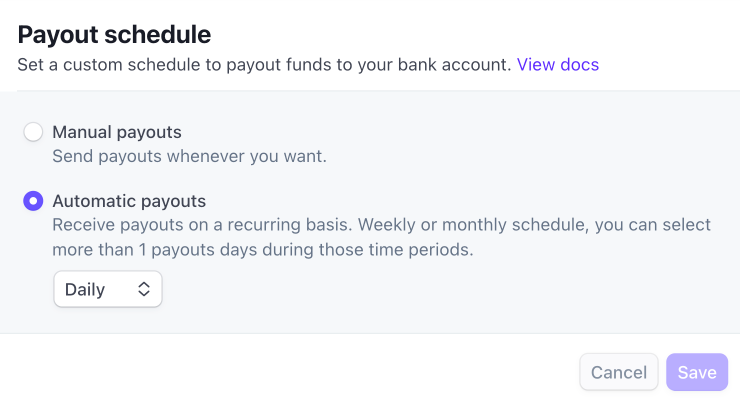Click the "Manual payouts" label text
This screenshot has height=406, width=740.
click(117, 132)
